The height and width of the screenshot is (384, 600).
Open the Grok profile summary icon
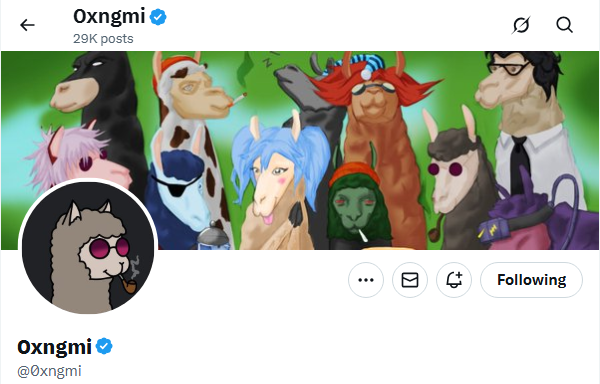click(521, 25)
